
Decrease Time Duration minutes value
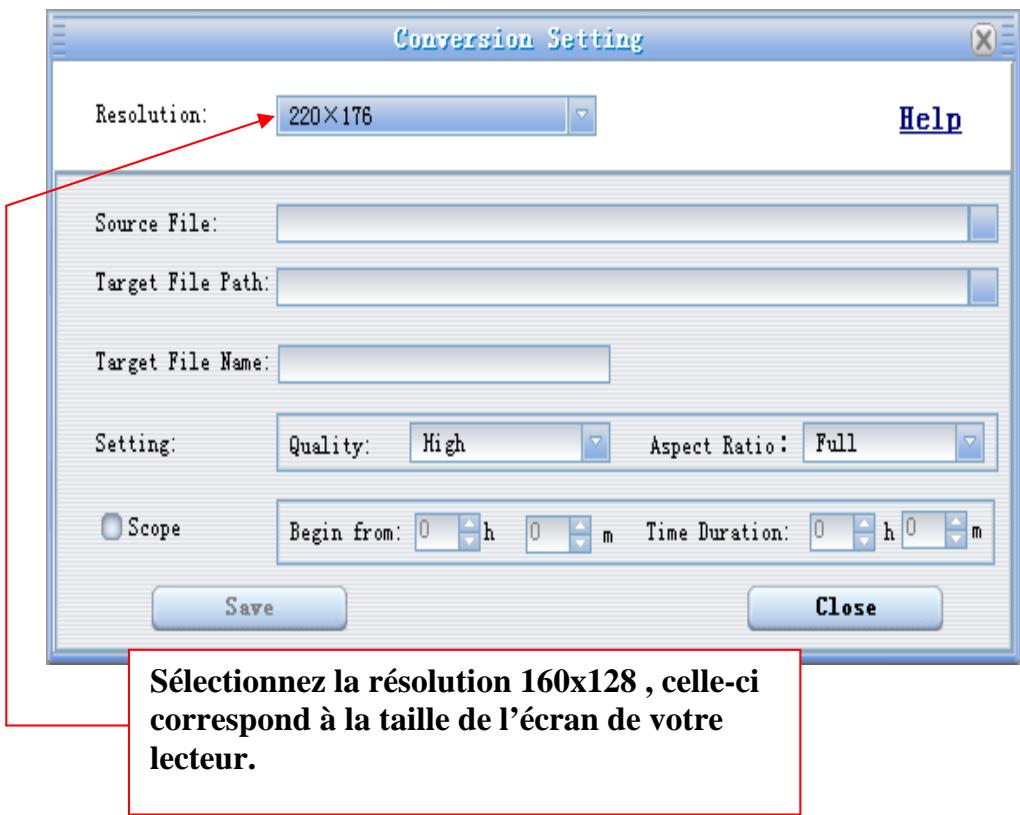(956, 539)
